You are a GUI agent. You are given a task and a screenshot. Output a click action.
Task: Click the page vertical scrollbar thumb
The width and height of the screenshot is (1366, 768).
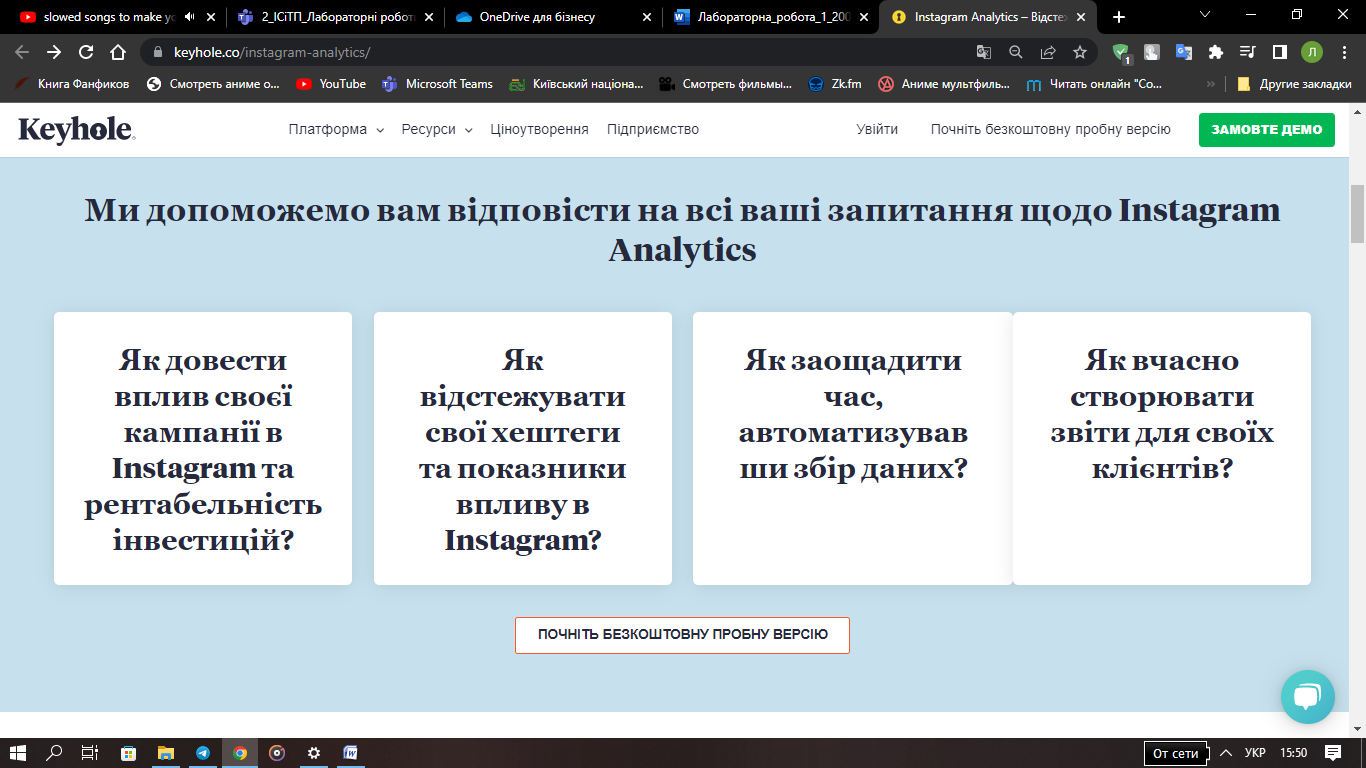1358,214
